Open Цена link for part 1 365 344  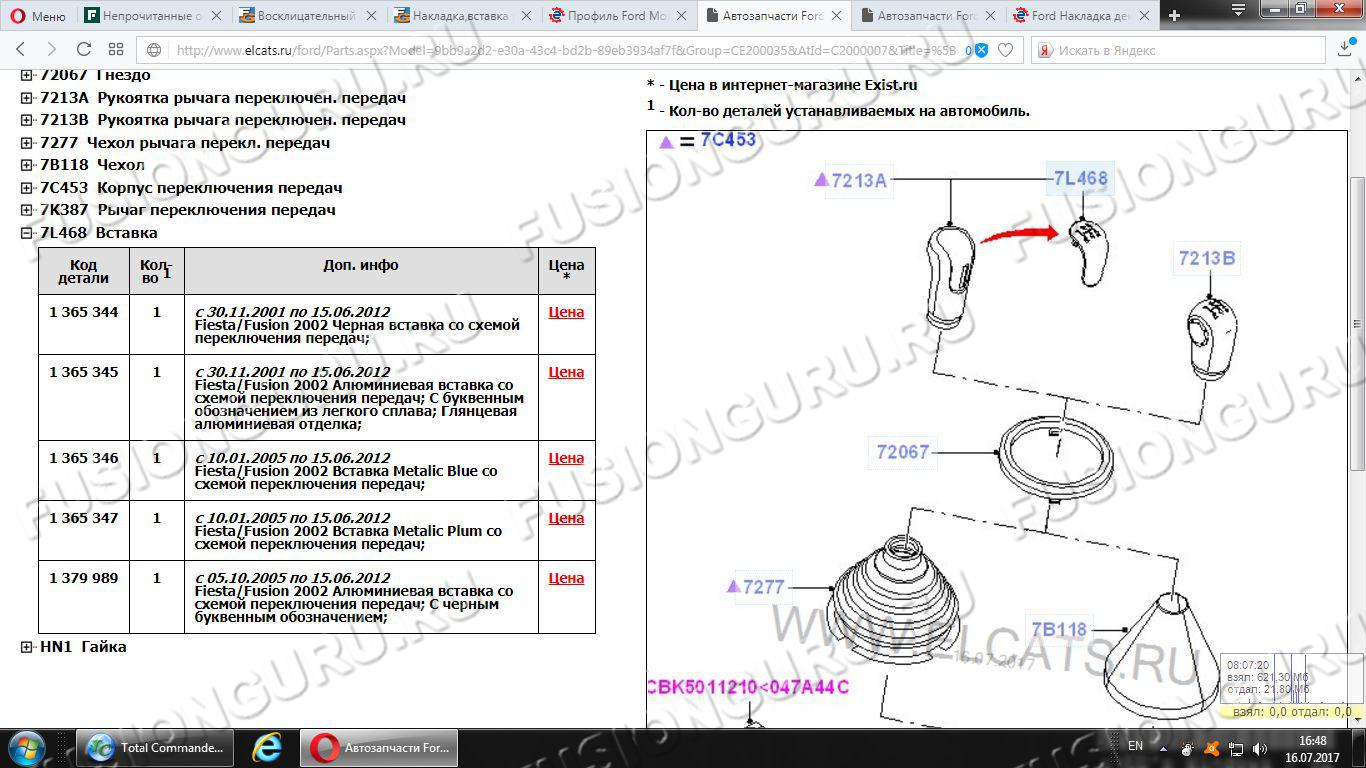tap(566, 312)
